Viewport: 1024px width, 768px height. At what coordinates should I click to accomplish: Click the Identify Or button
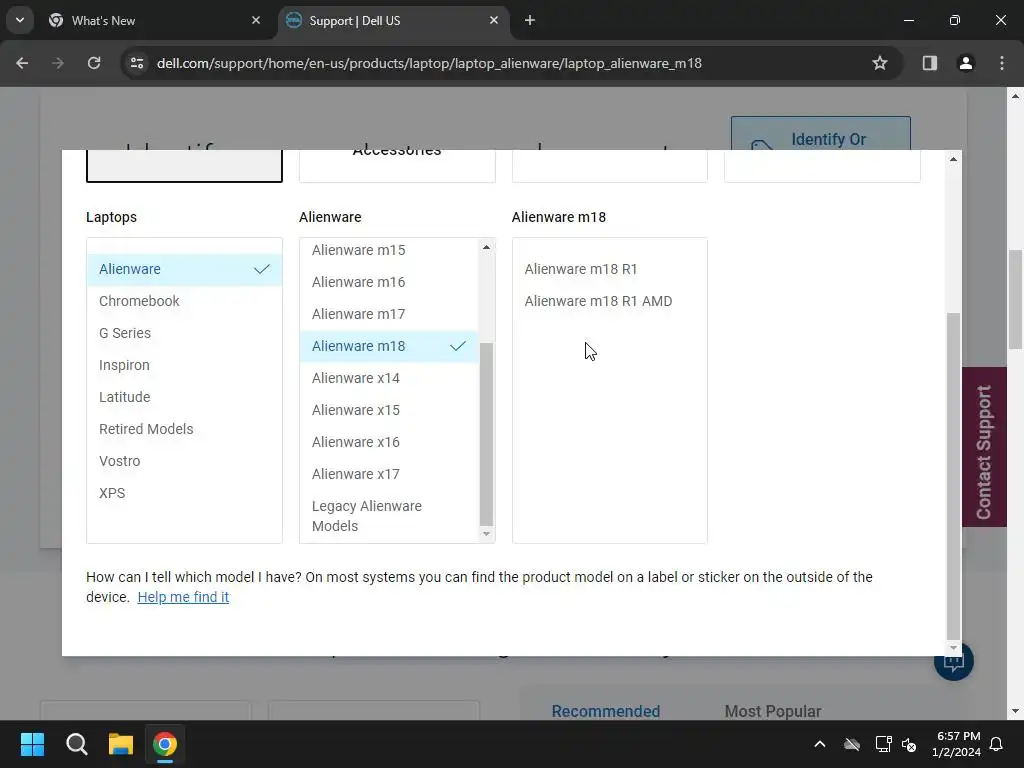click(x=821, y=134)
